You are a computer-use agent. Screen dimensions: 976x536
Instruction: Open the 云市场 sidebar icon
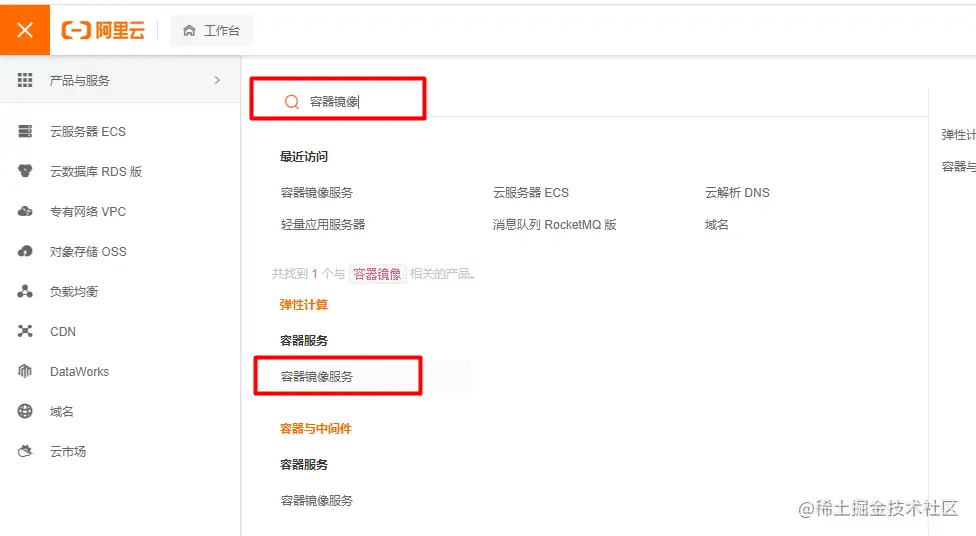pos(26,451)
